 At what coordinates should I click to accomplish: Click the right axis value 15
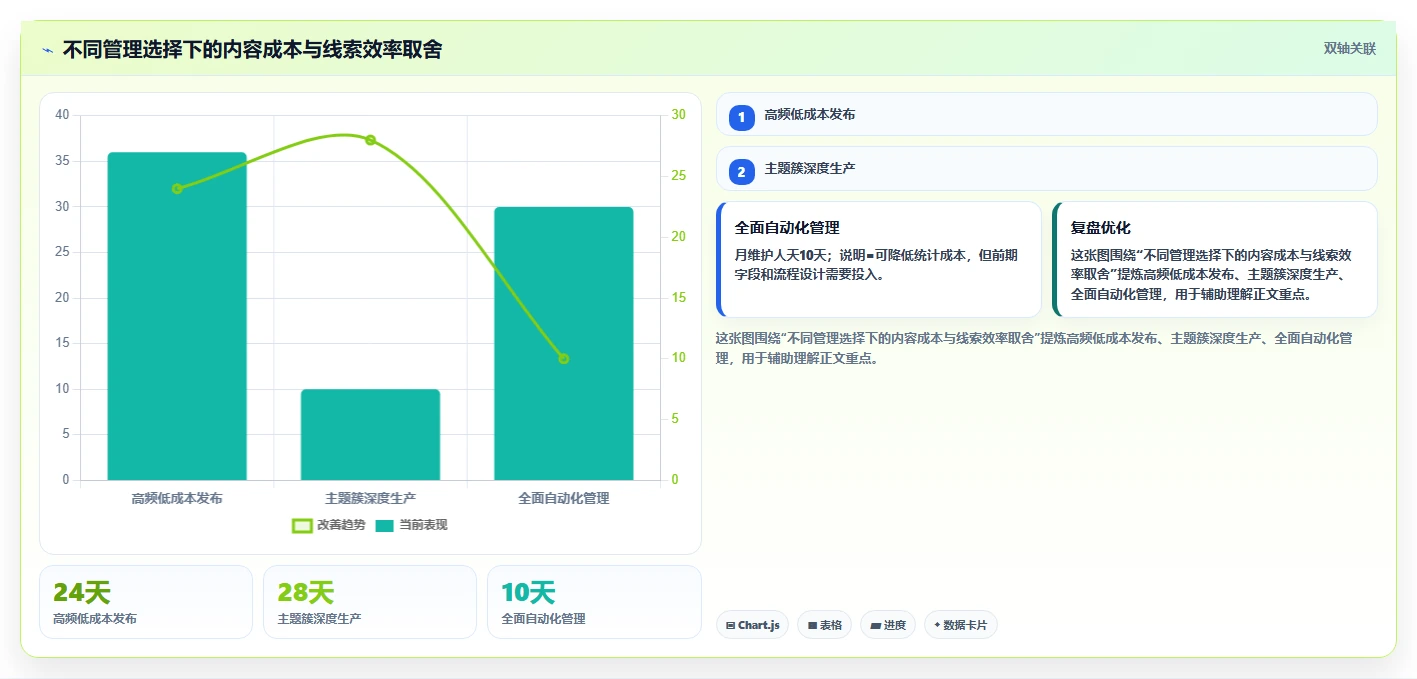pyautogui.click(x=679, y=298)
